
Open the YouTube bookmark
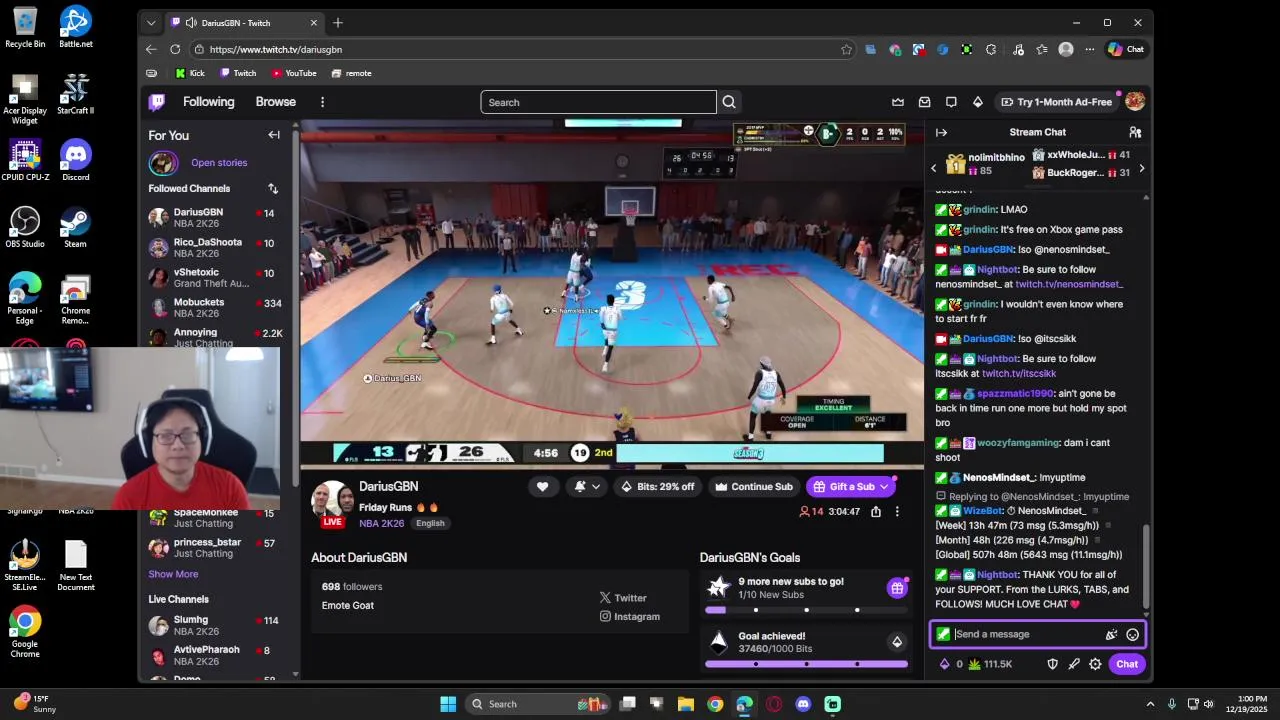[294, 73]
